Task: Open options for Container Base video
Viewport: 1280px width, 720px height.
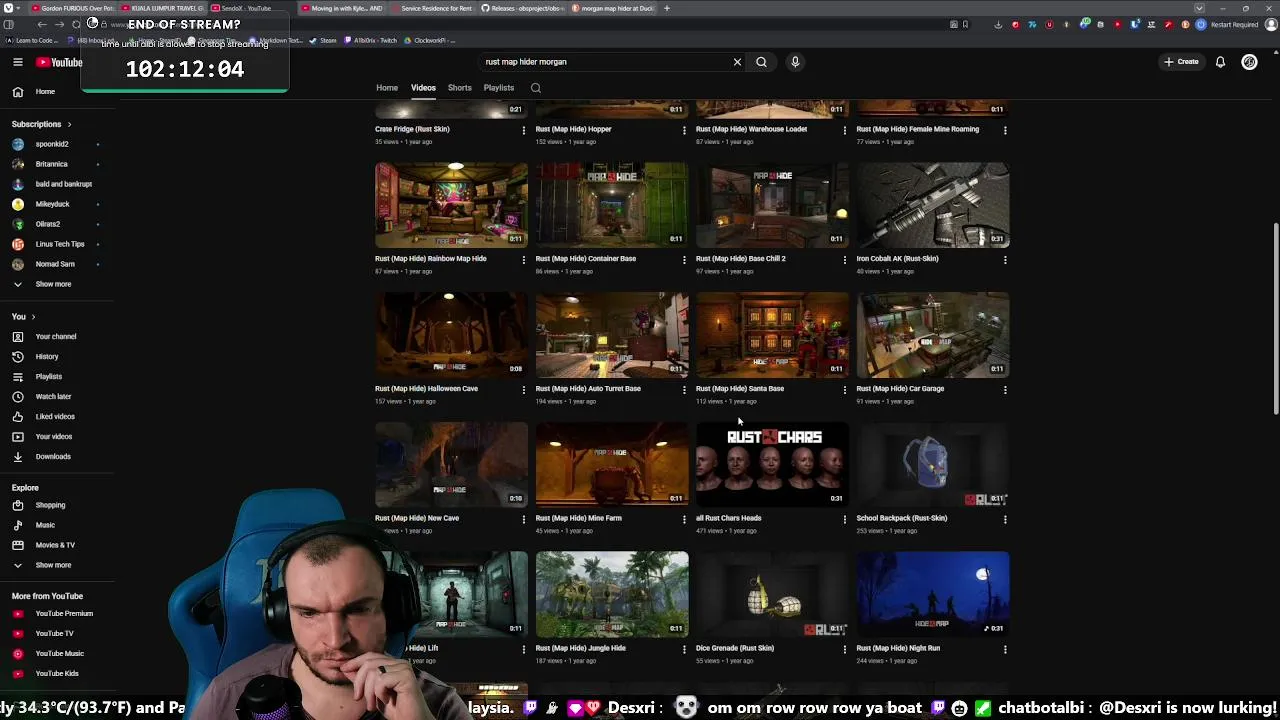Action: pyautogui.click(x=684, y=260)
